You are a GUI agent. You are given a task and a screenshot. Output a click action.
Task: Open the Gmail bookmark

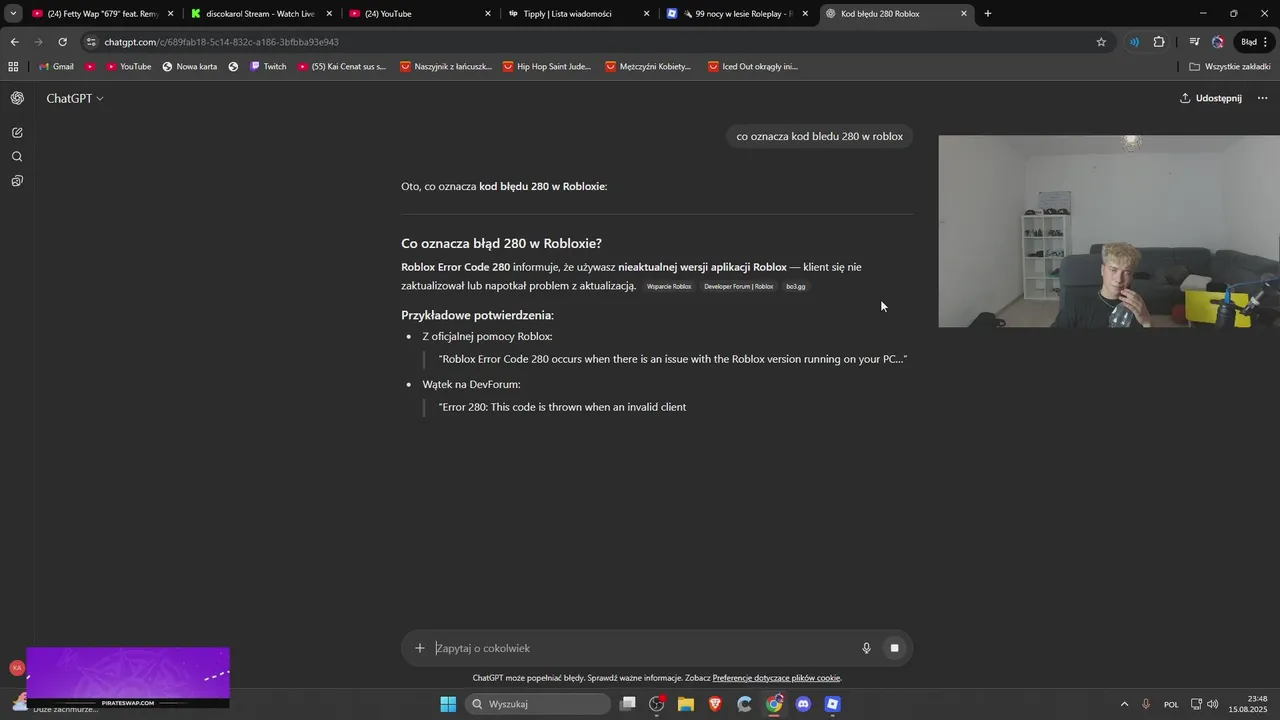pyautogui.click(x=55, y=66)
